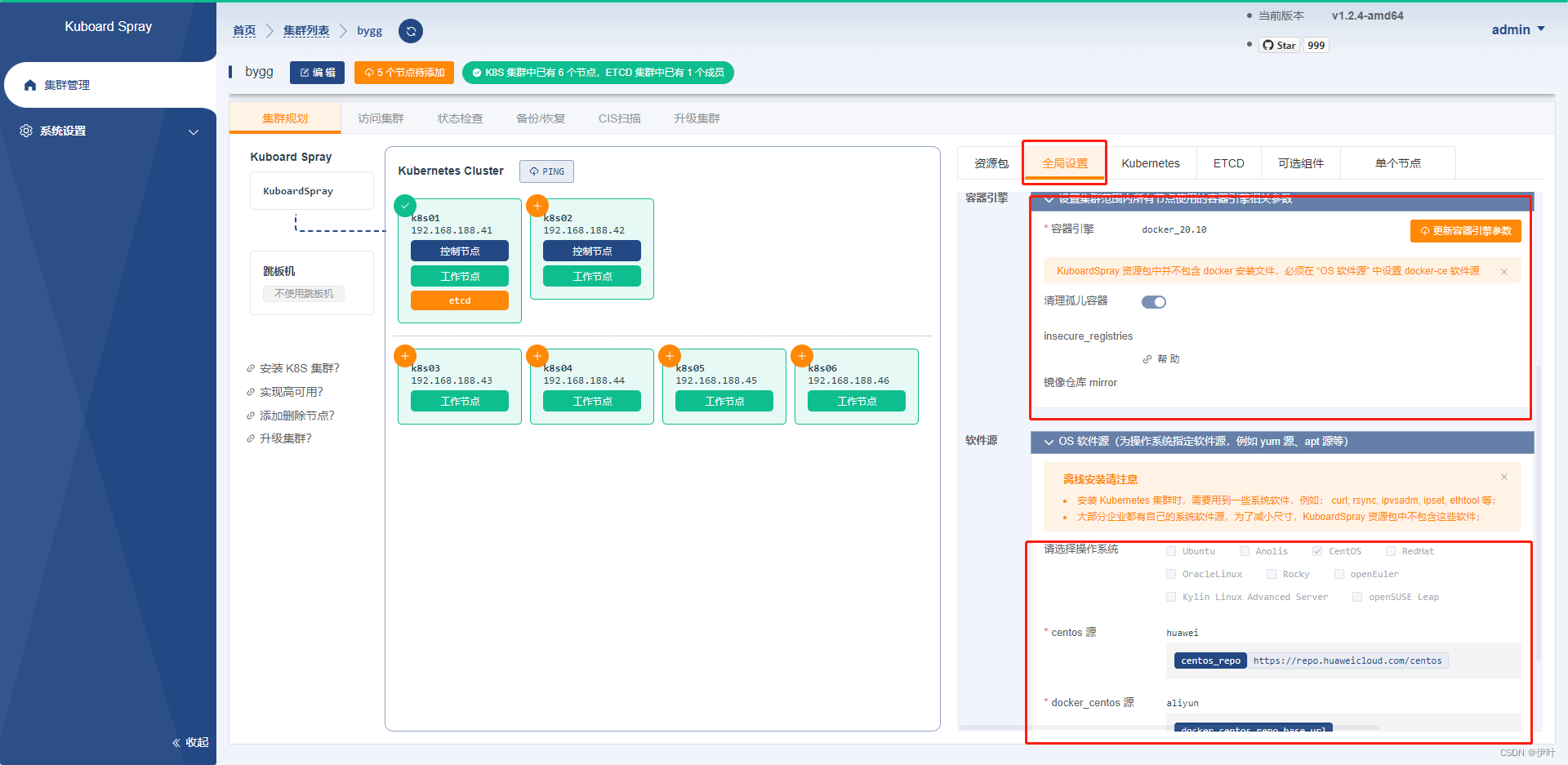Open the 安装 K8S 集群? help link
Viewport: 1568px width, 765px height.
(x=293, y=368)
